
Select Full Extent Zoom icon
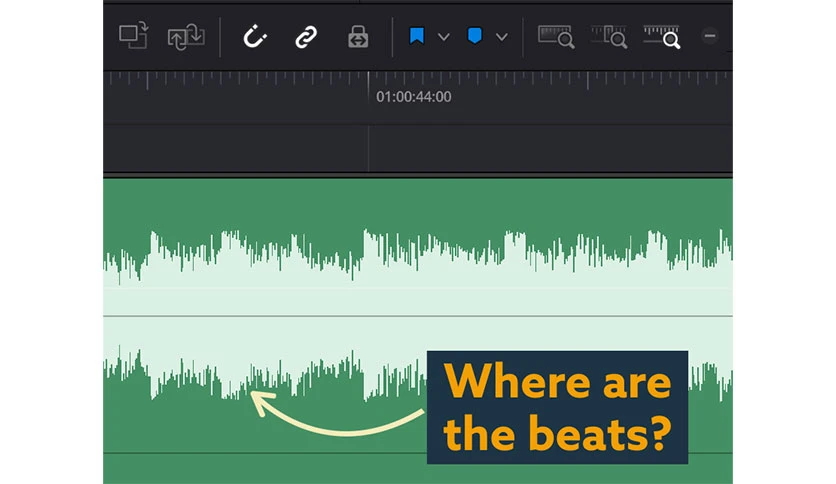556,36
